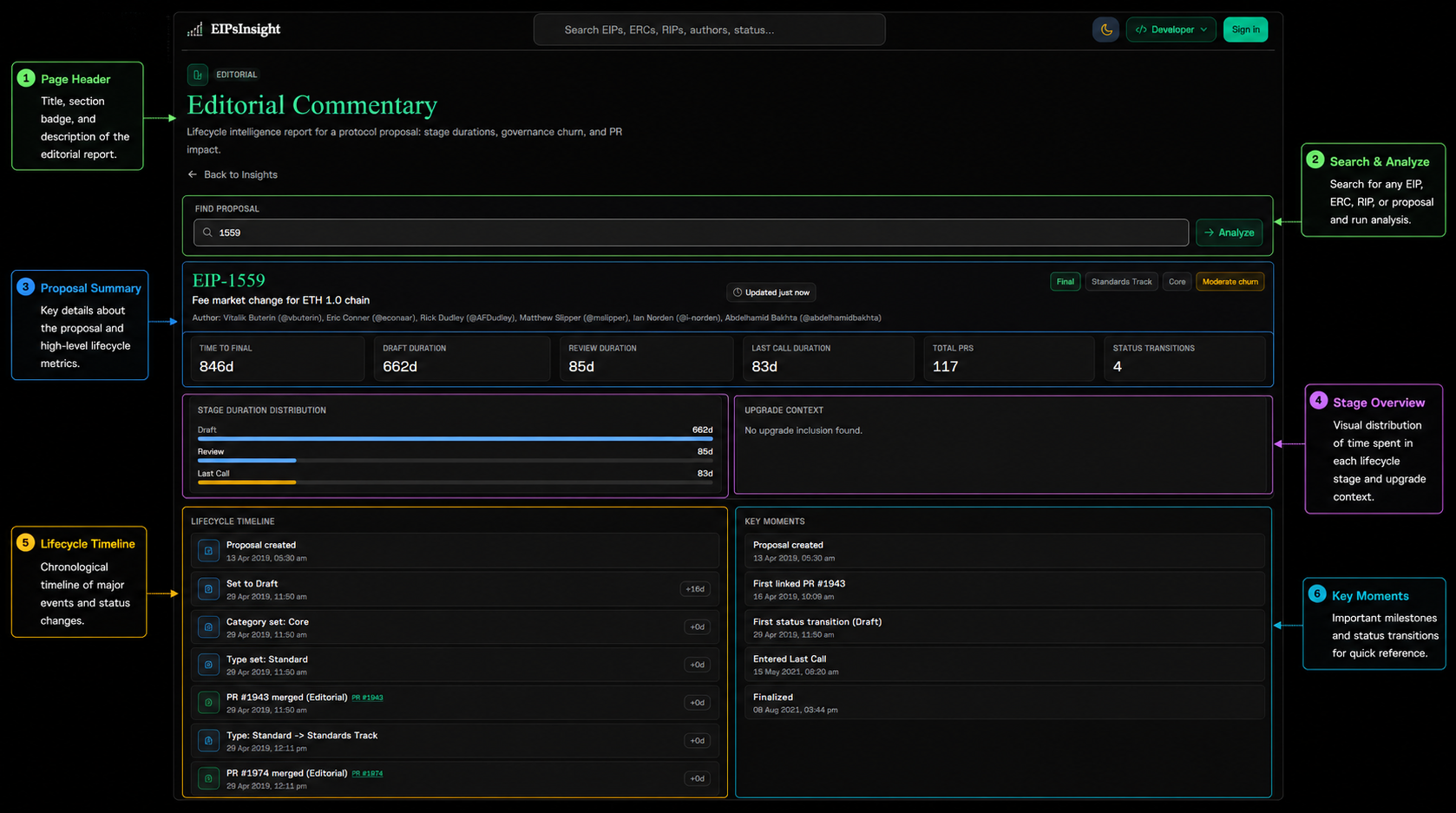Open the PR #1943 link in timeline
This screenshot has width=1456, height=813.
pos(367,698)
